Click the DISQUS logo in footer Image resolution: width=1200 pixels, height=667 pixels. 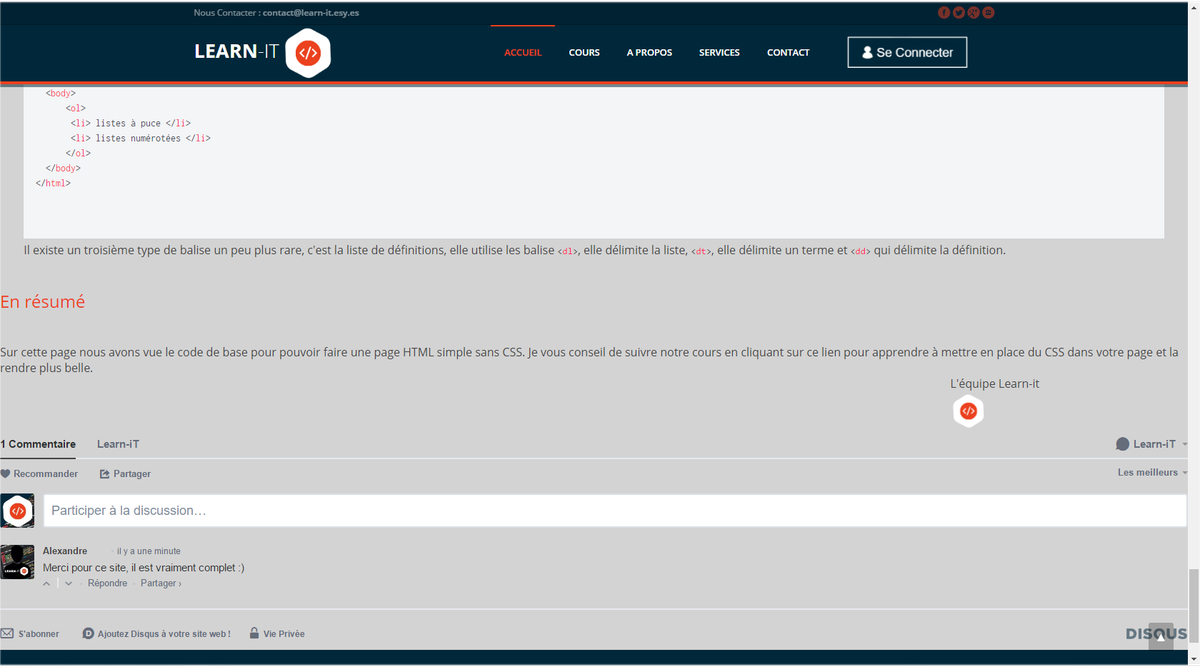pyautogui.click(x=1155, y=634)
